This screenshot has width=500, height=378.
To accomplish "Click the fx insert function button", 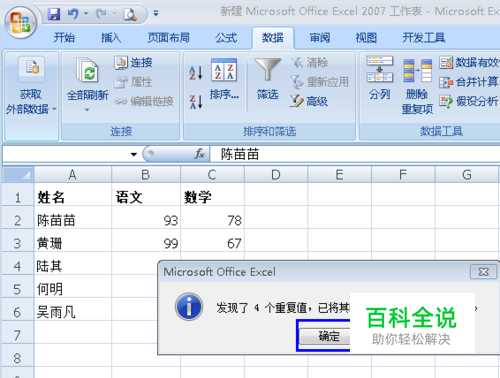I will (200, 154).
